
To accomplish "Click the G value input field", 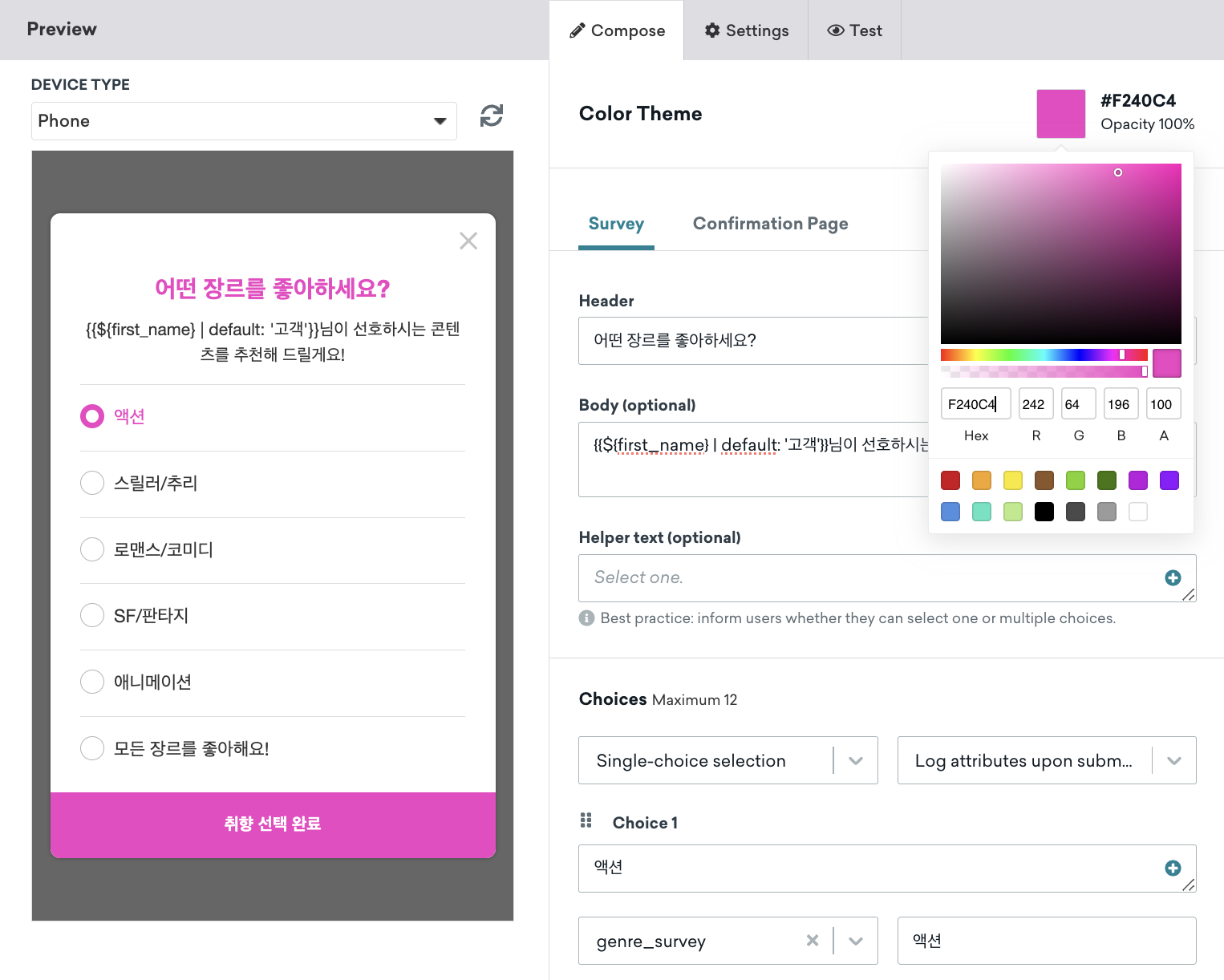I will pyautogui.click(x=1079, y=404).
